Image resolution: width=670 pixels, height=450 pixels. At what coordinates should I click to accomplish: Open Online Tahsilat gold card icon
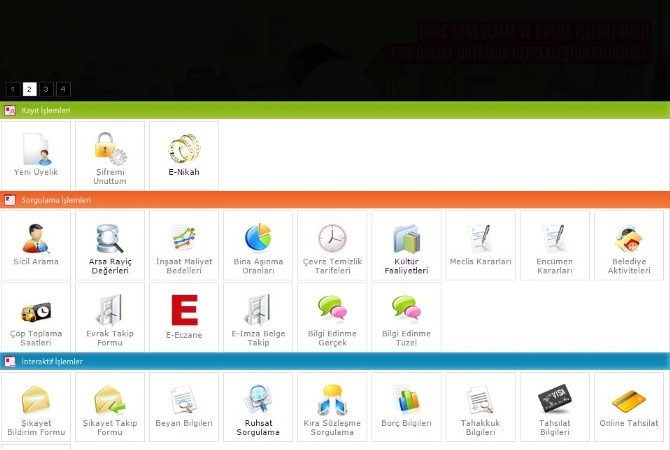click(x=629, y=400)
